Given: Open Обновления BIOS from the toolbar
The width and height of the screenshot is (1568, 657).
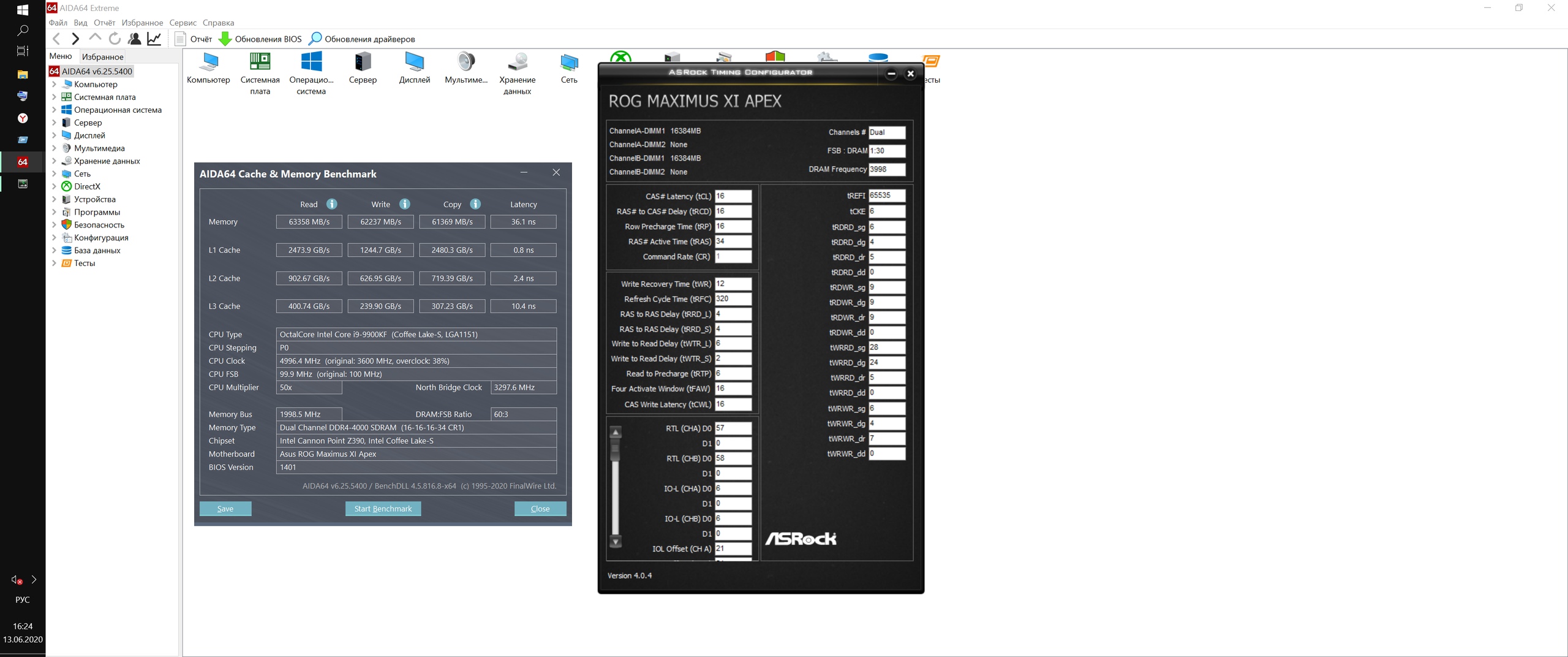Looking at the screenshot, I should point(260,39).
